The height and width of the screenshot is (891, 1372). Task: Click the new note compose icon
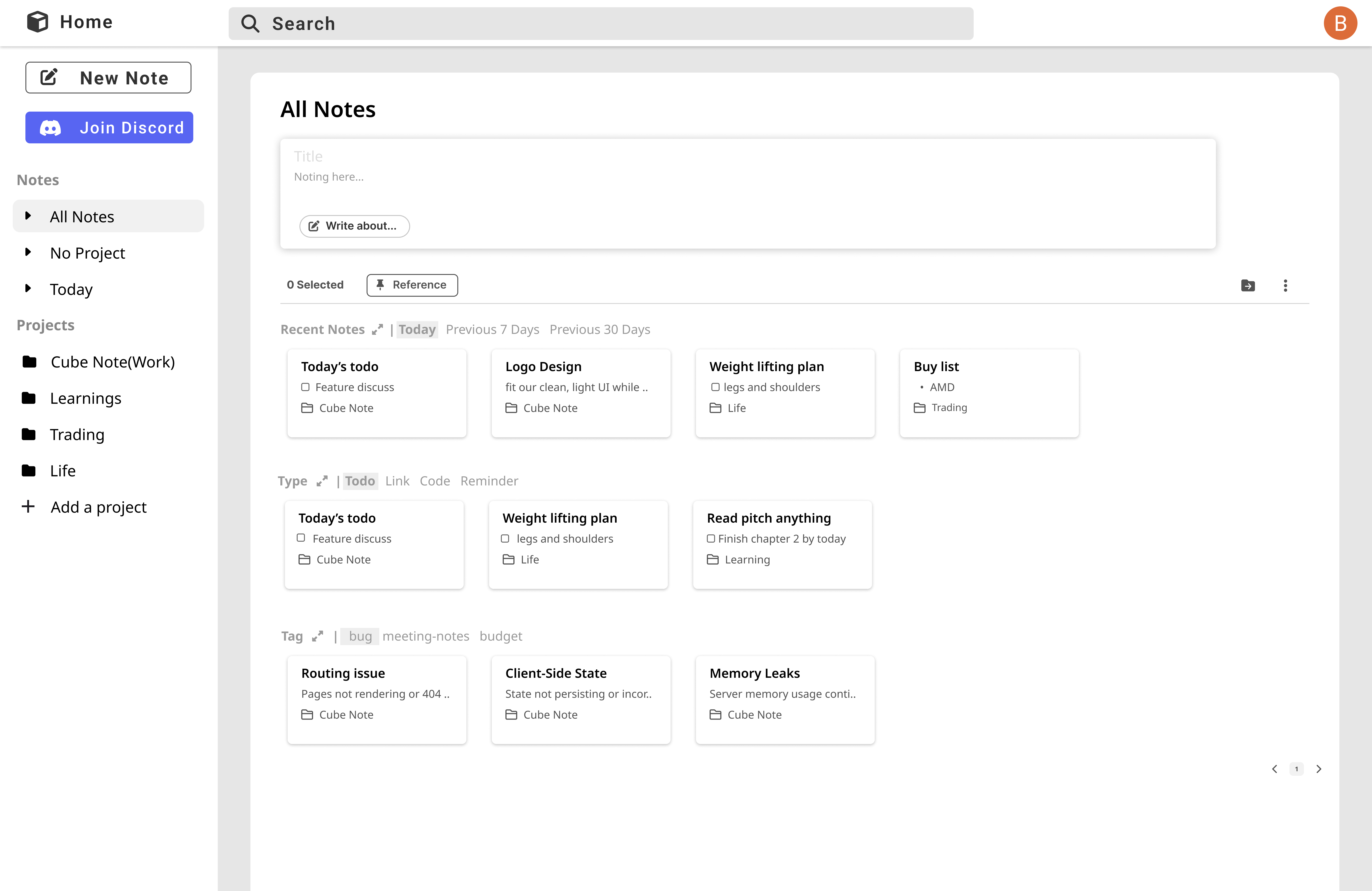coord(48,77)
